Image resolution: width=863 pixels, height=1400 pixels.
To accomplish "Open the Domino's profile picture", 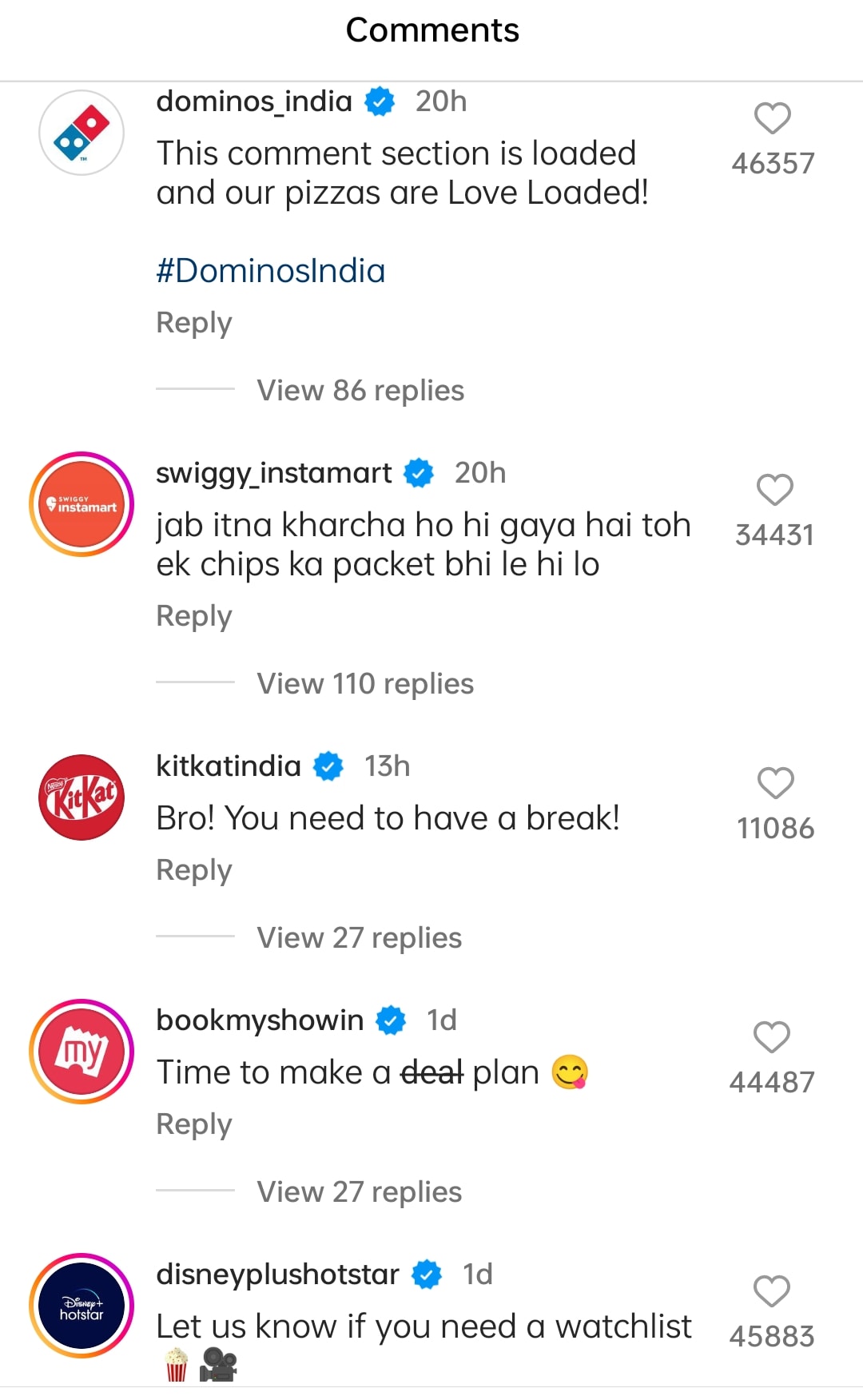I will tap(82, 133).
